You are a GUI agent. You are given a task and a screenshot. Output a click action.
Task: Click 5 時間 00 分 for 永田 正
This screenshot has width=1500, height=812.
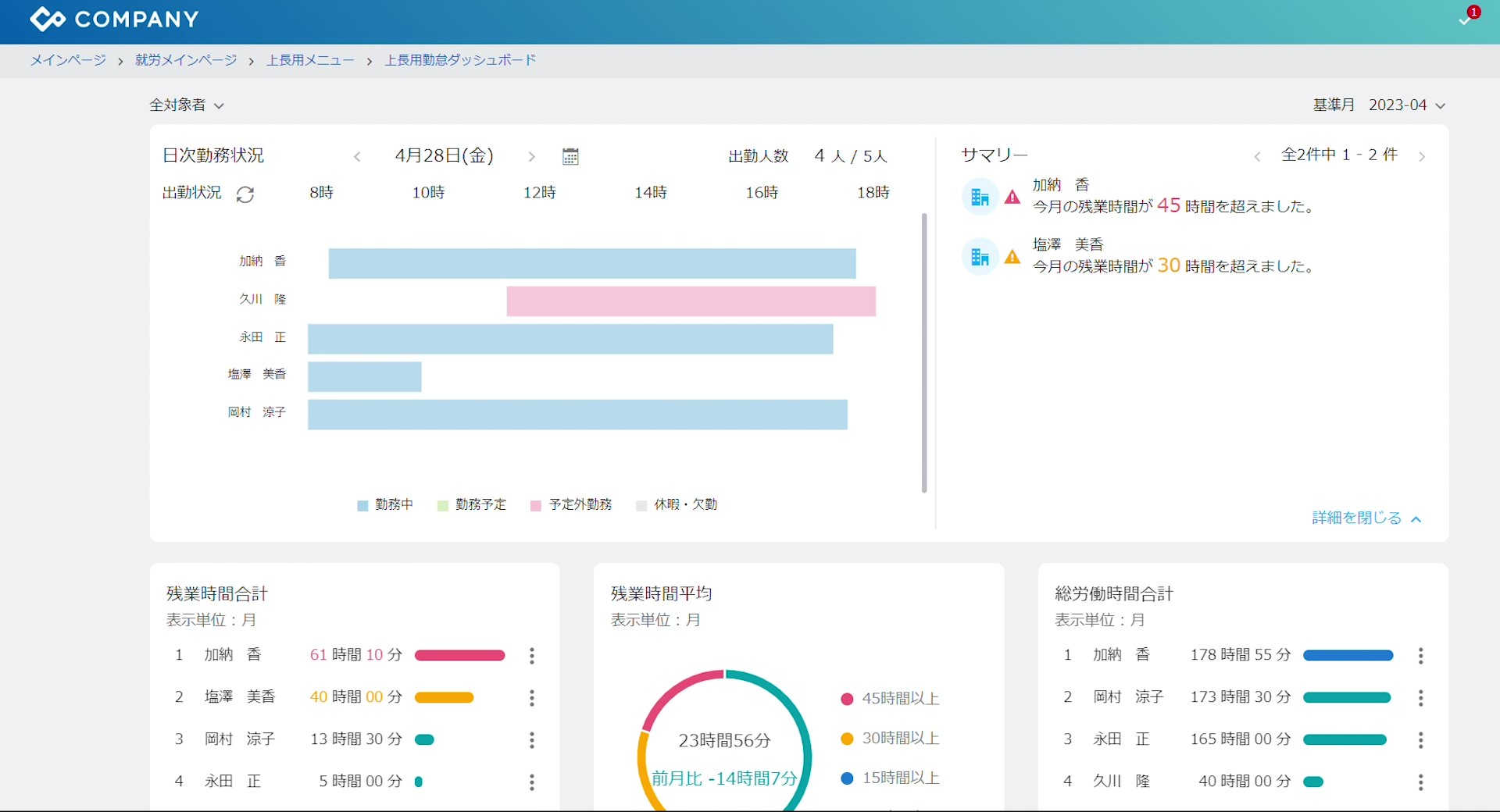(360, 782)
